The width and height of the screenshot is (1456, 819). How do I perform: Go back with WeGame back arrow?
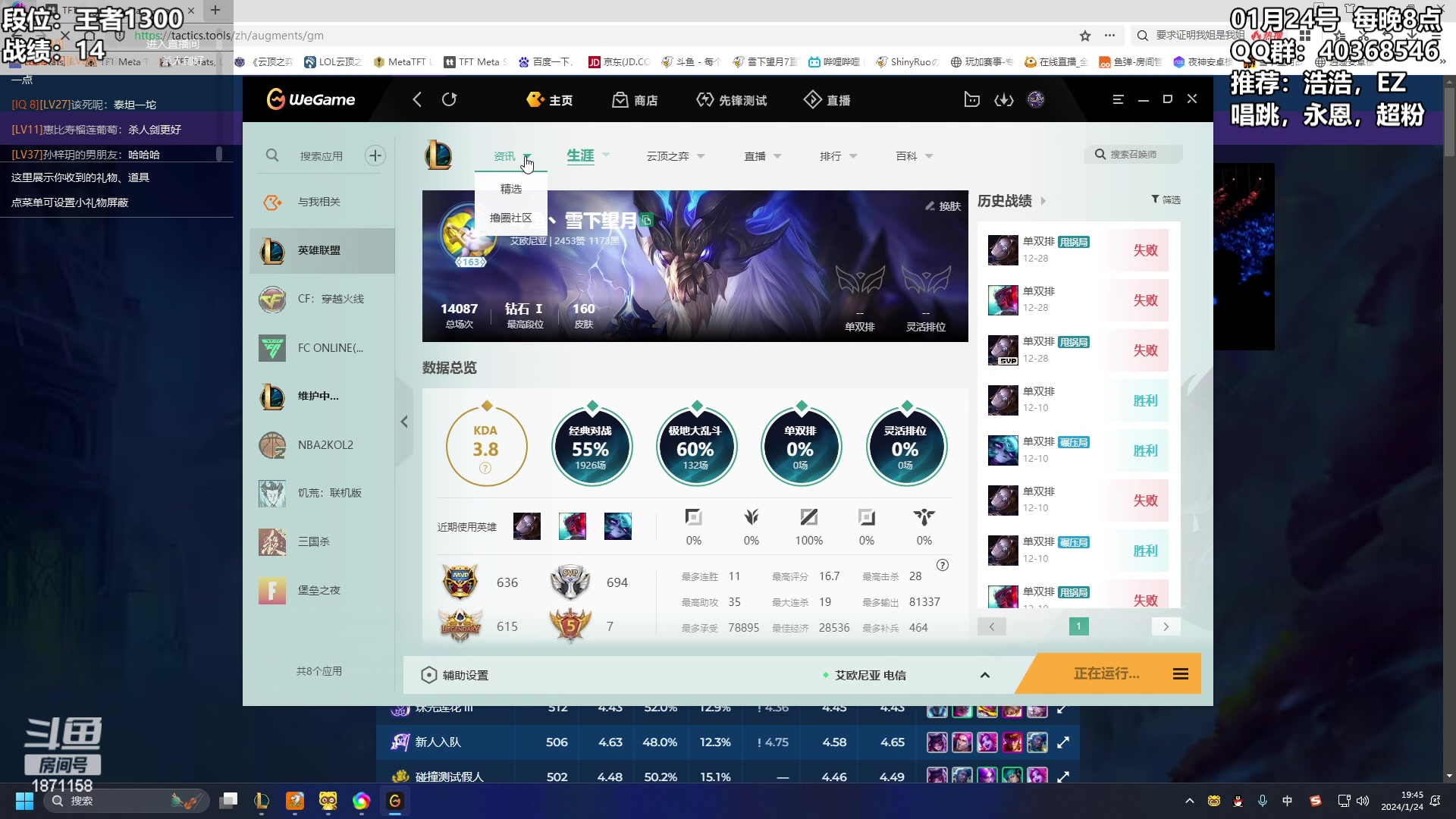tap(416, 99)
